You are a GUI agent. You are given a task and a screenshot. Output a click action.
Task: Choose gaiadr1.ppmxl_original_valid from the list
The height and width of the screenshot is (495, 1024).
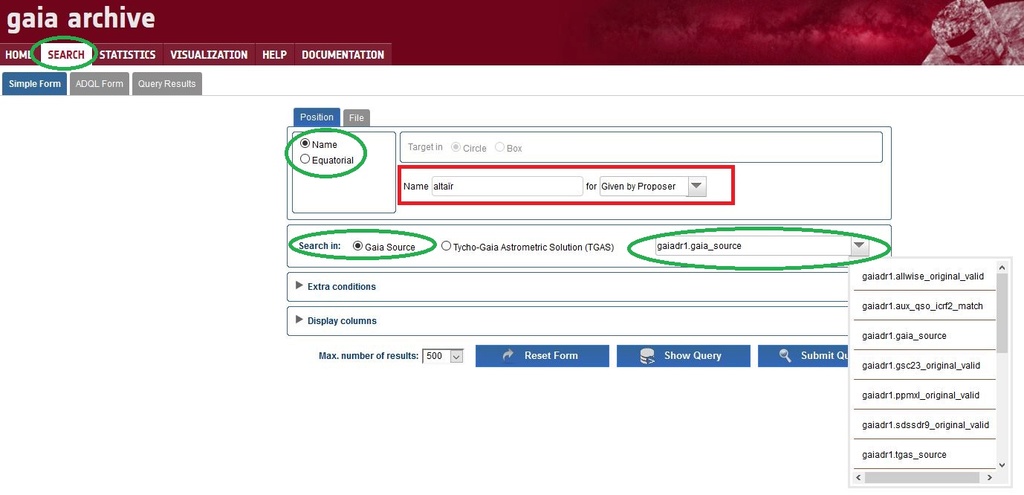(923, 395)
